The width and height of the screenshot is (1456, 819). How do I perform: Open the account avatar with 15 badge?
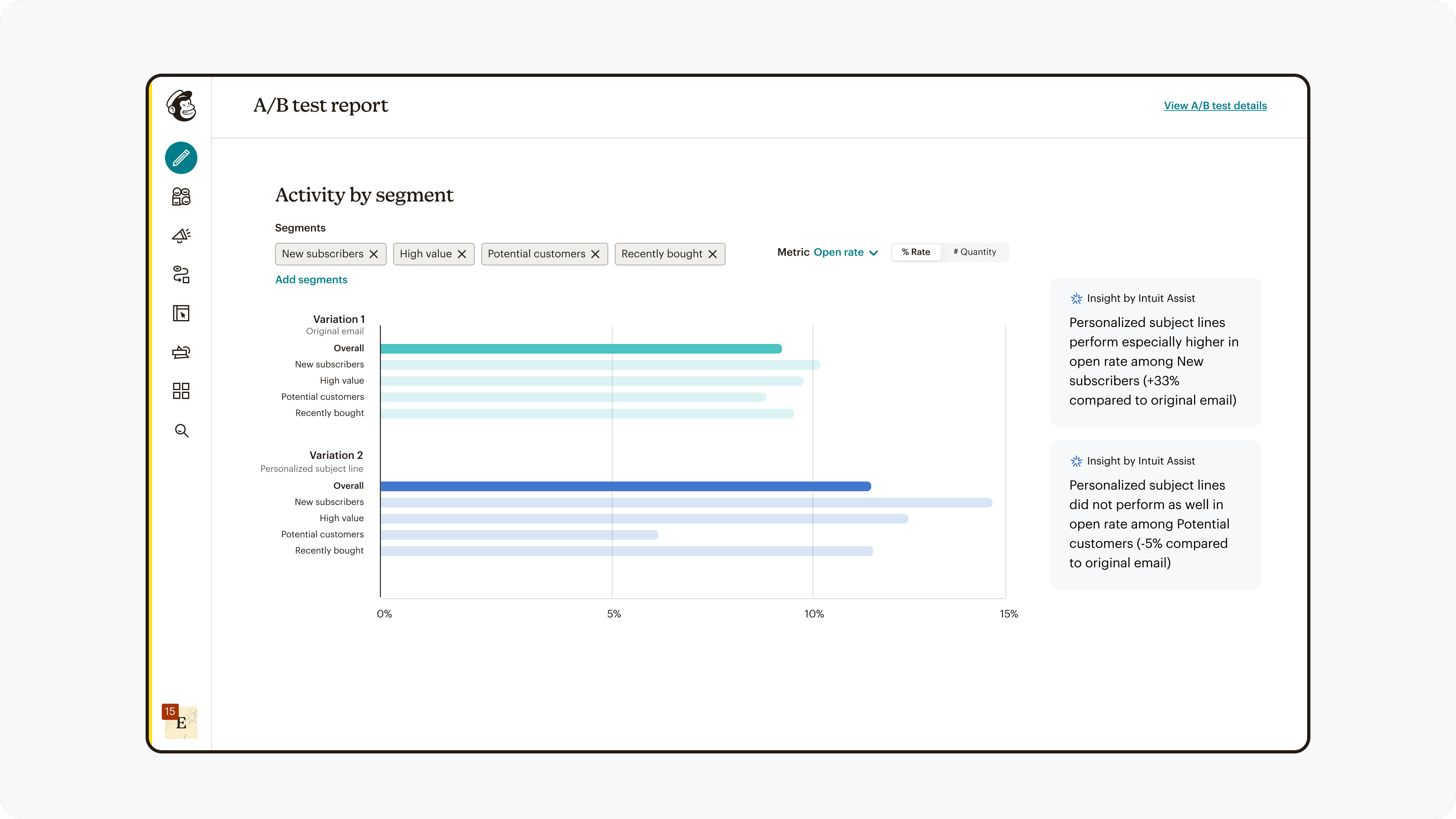[181, 722]
